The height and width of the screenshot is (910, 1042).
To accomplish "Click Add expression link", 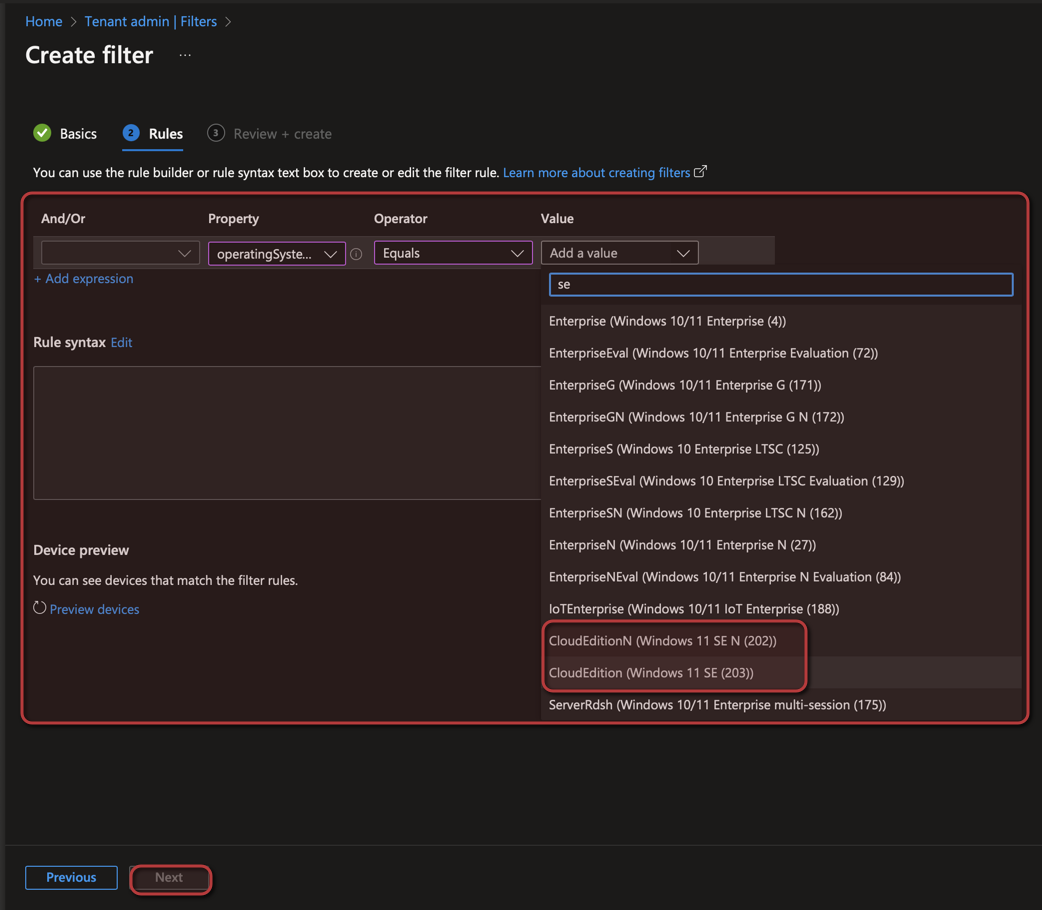I will click(84, 279).
